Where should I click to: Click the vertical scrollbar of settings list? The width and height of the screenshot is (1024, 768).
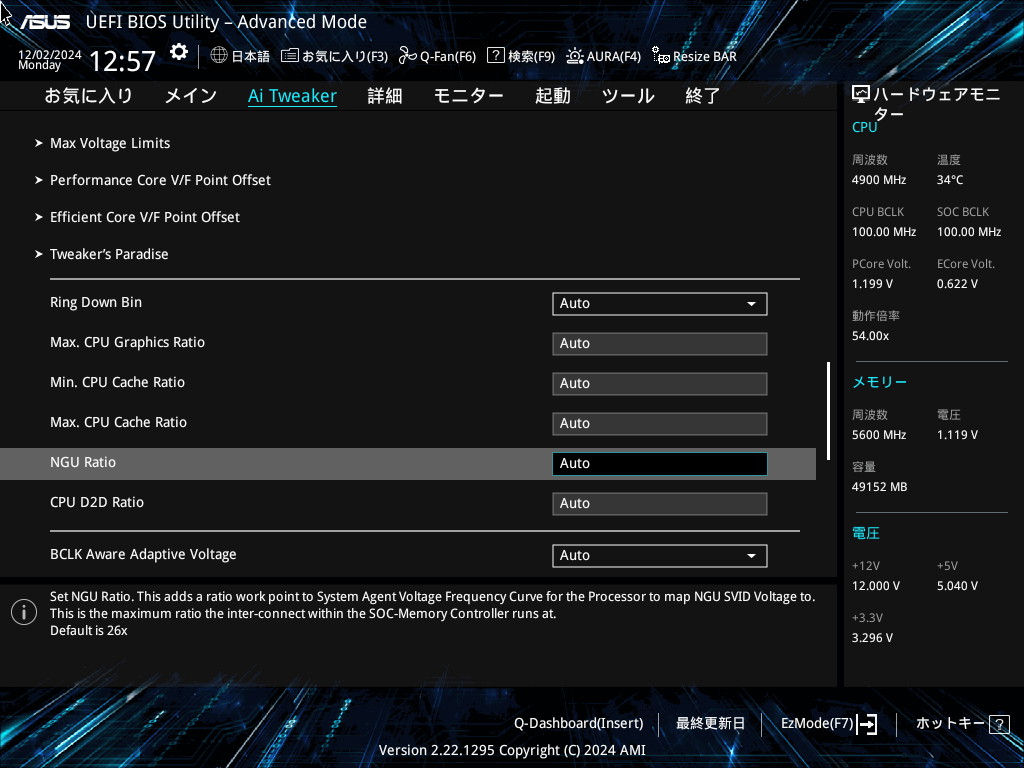pyautogui.click(x=828, y=410)
